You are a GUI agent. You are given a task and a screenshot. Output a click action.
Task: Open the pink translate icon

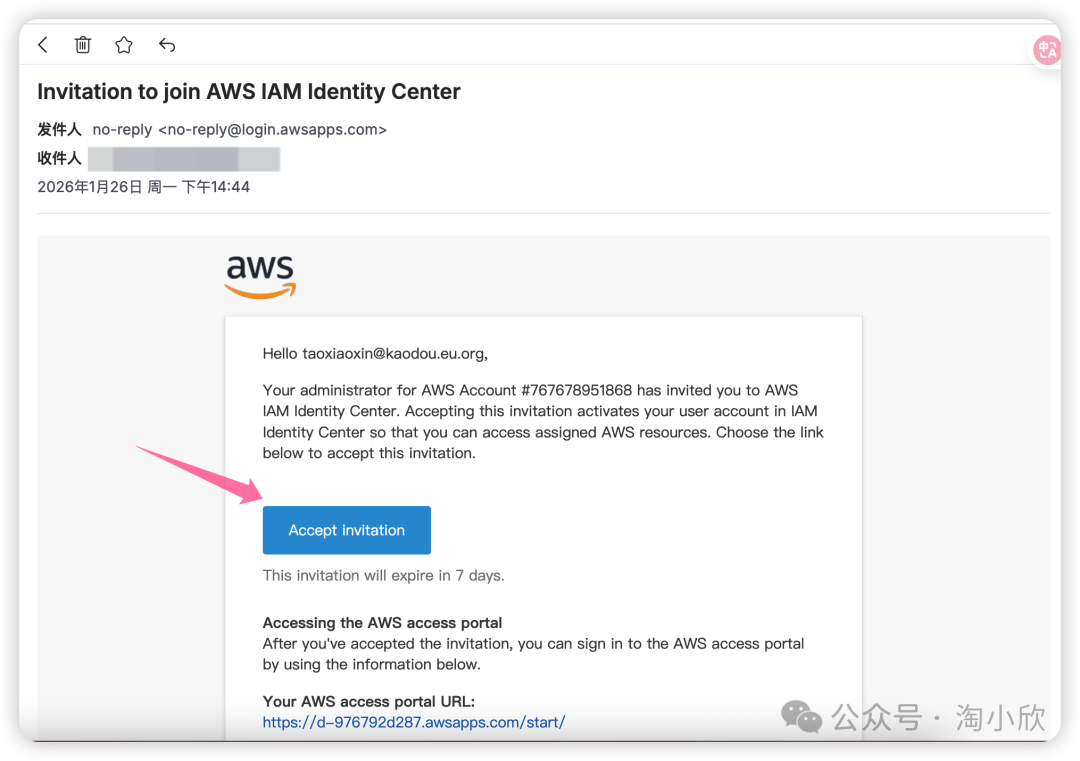point(1046,50)
